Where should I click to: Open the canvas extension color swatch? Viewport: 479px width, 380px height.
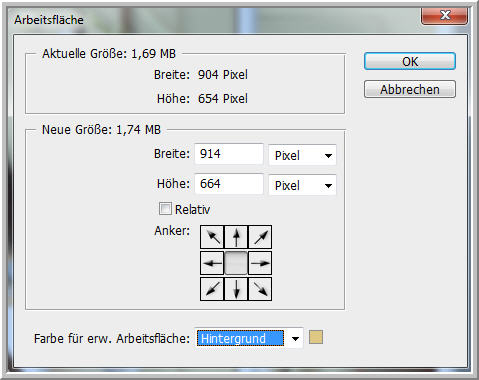click(x=316, y=337)
